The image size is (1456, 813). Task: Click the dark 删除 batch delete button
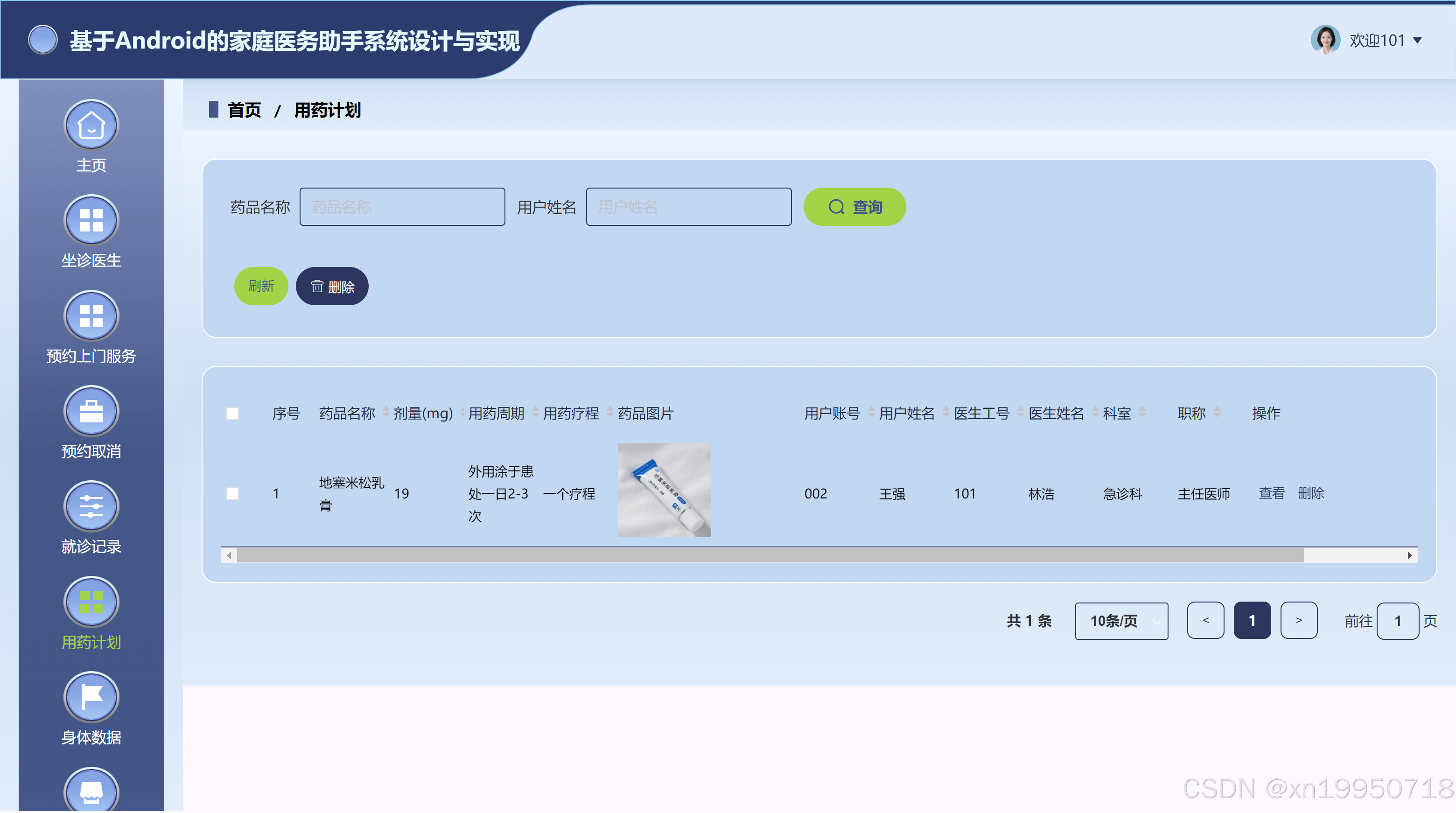332,286
